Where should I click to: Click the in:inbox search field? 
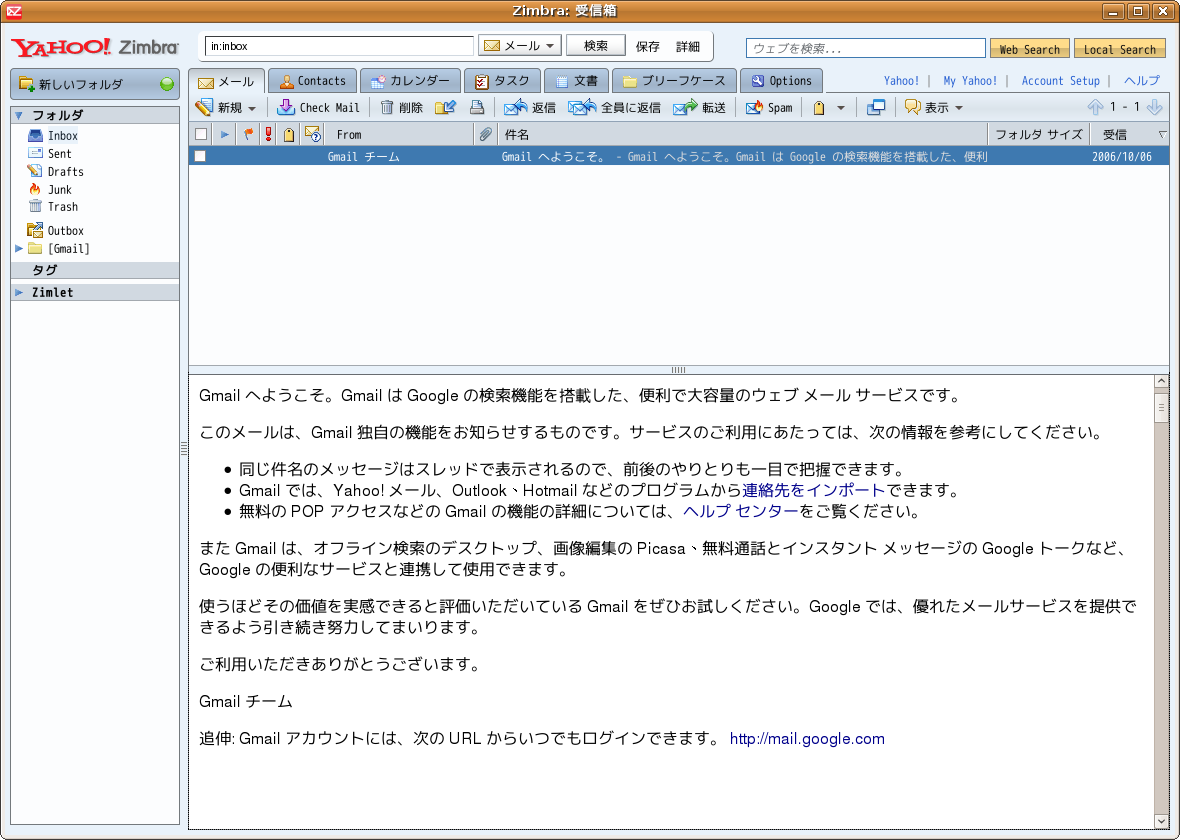coord(339,46)
